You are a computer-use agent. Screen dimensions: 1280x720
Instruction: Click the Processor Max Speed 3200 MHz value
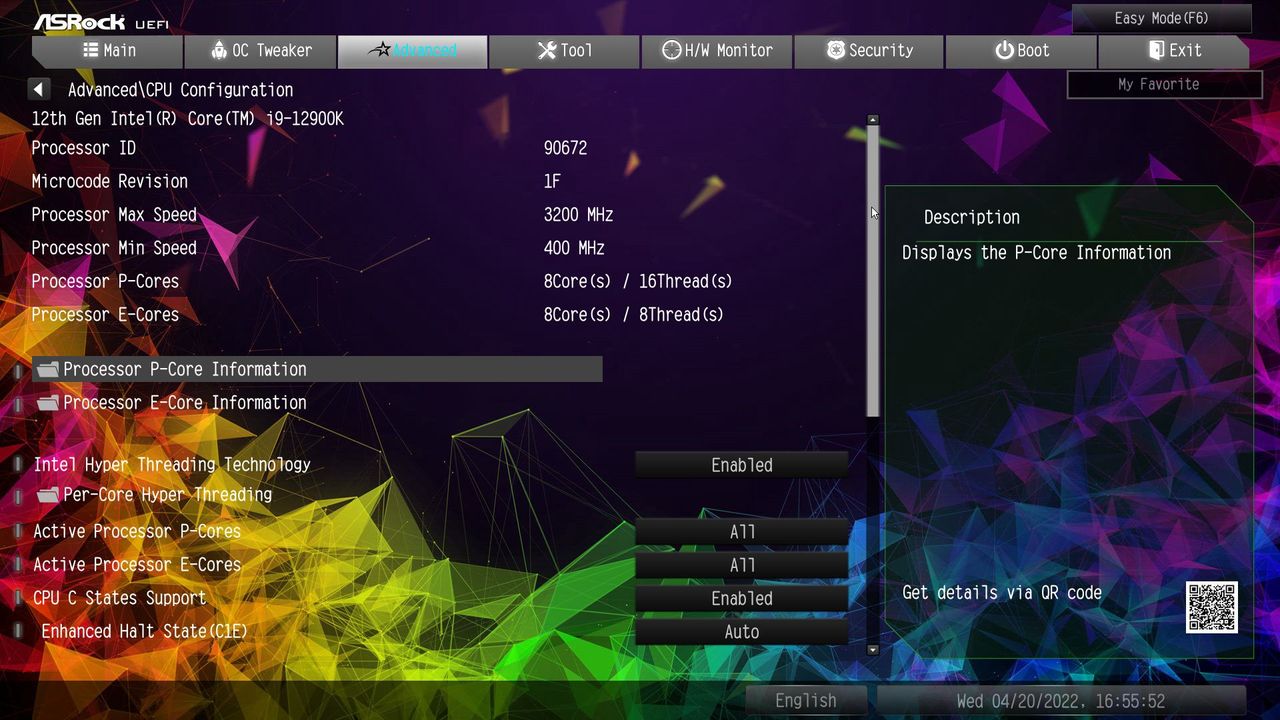[x=578, y=215]
